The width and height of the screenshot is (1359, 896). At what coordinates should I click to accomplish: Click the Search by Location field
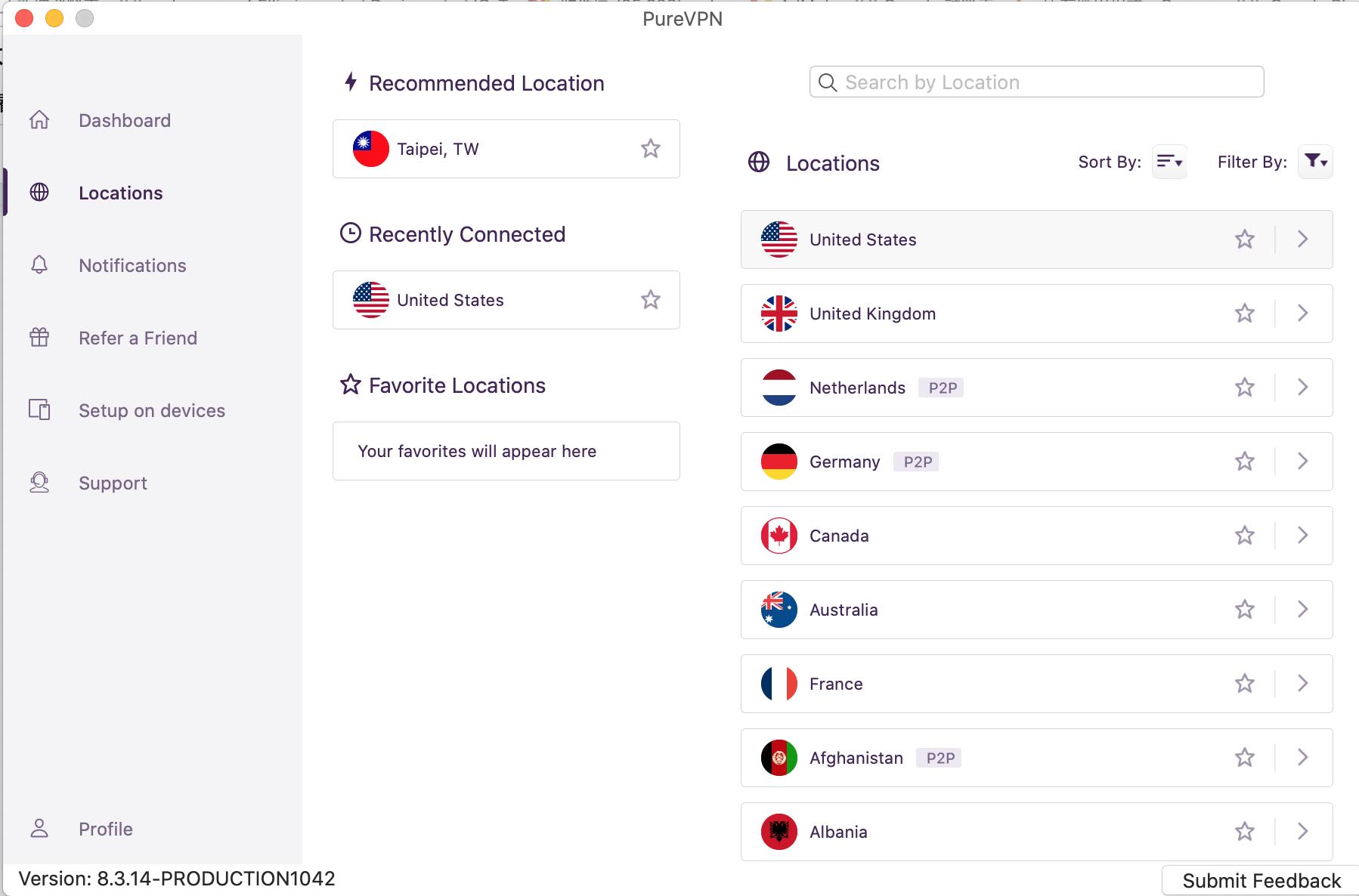click(x=1037, y=82)
